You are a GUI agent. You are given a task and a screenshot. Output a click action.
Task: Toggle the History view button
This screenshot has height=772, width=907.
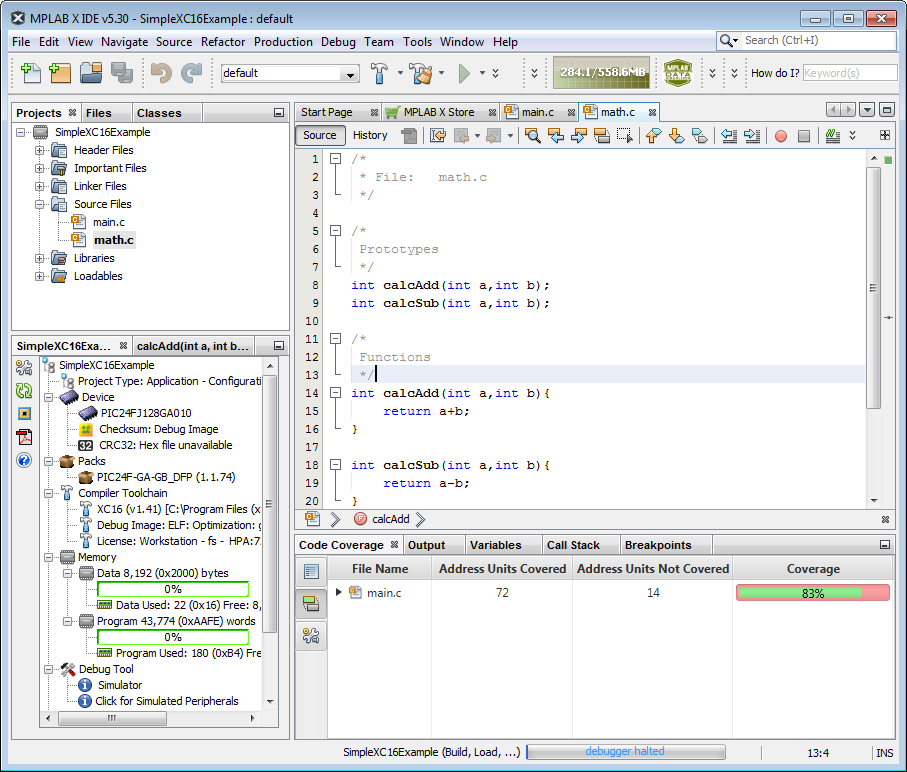point(370,135)
